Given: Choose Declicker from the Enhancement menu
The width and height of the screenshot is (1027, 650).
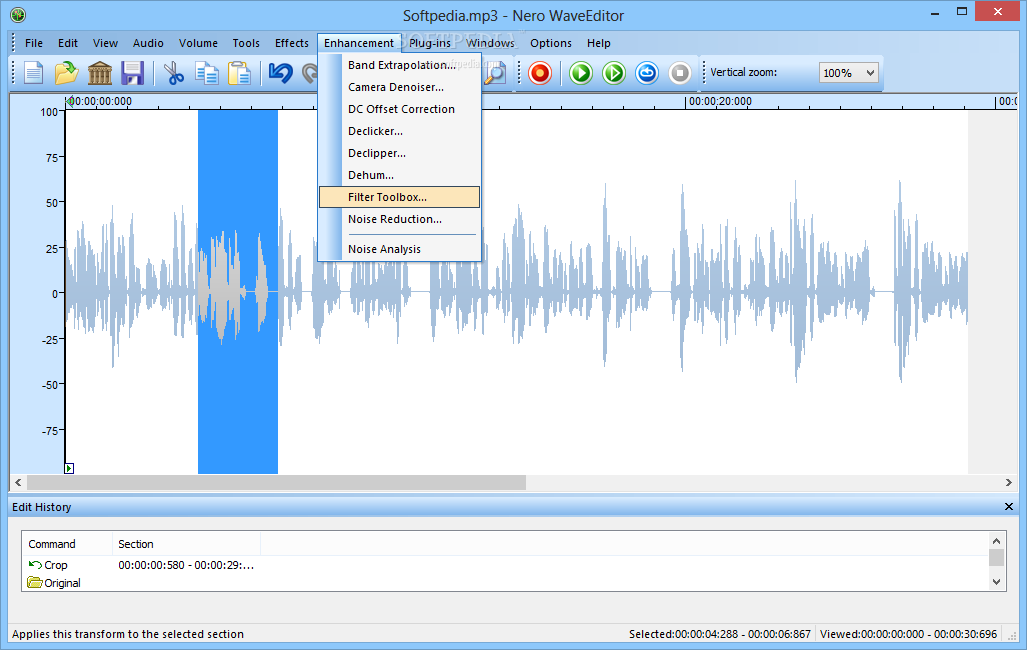Looking at the screenshot, I should 400,131.
